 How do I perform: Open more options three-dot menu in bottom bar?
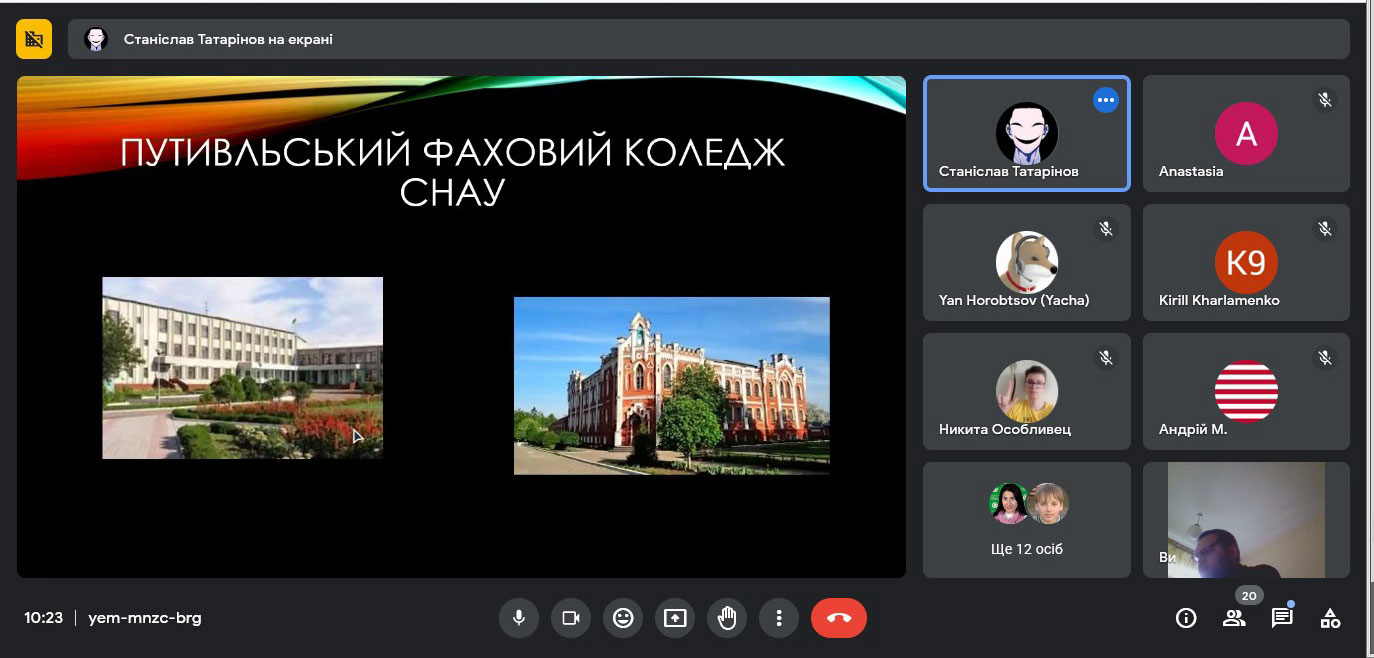pyautogui.click(x=779, y=618)
